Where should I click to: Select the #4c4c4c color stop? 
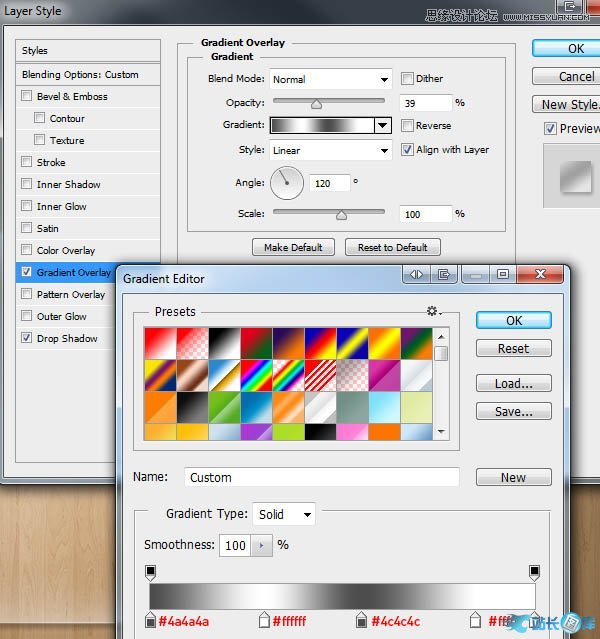click(362, 621)
